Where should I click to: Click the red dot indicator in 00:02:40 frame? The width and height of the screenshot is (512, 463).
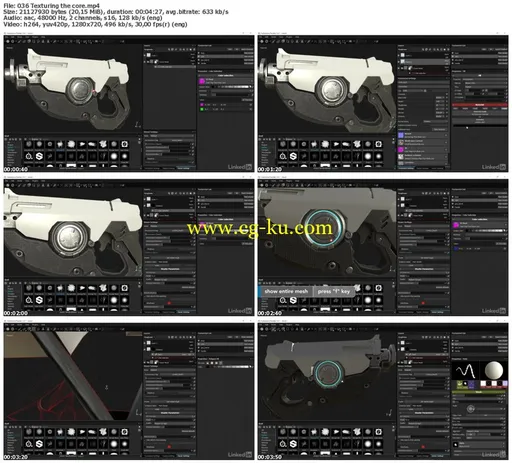(x=423, y=303)
